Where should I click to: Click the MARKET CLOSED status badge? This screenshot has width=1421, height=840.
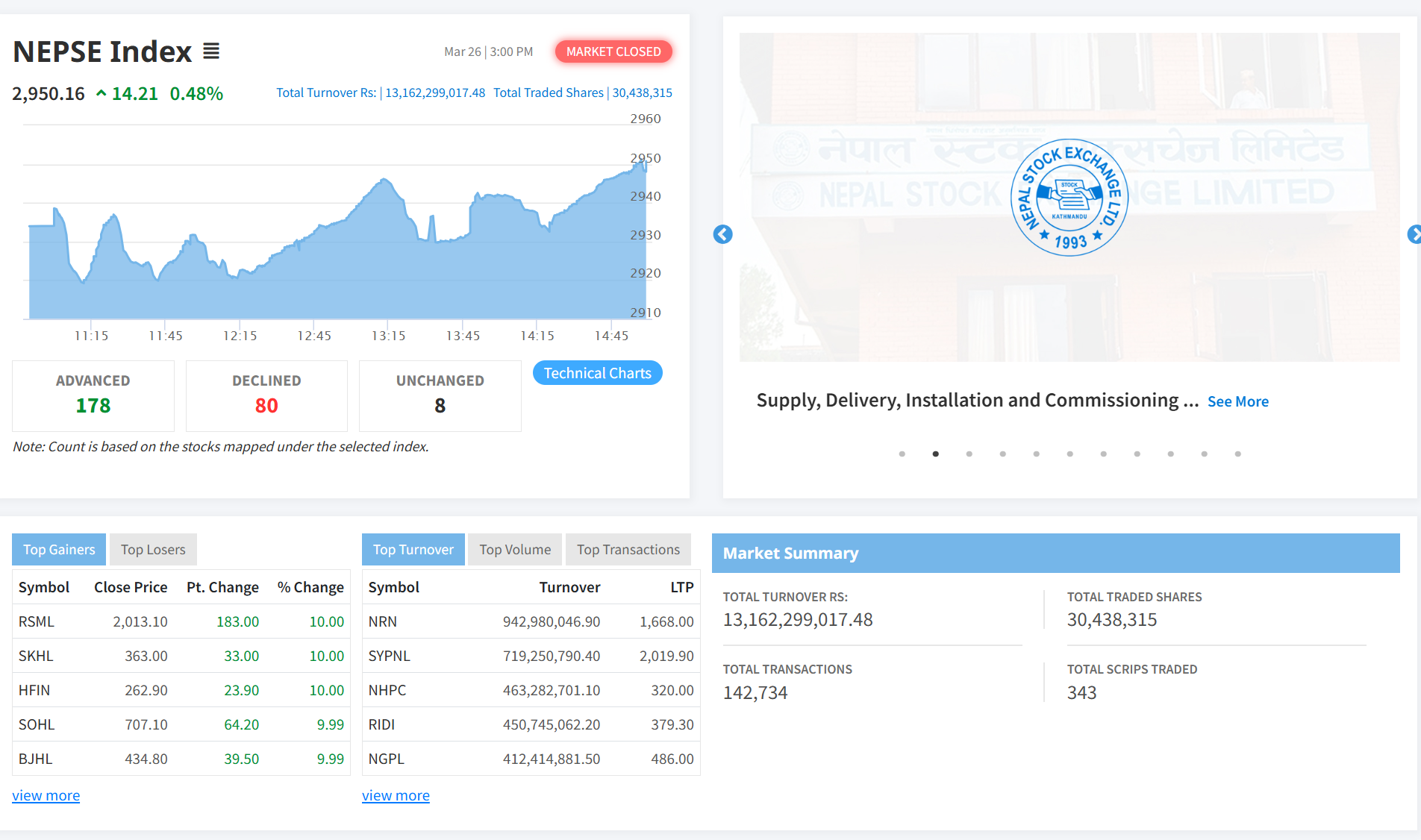coord(613,51)
